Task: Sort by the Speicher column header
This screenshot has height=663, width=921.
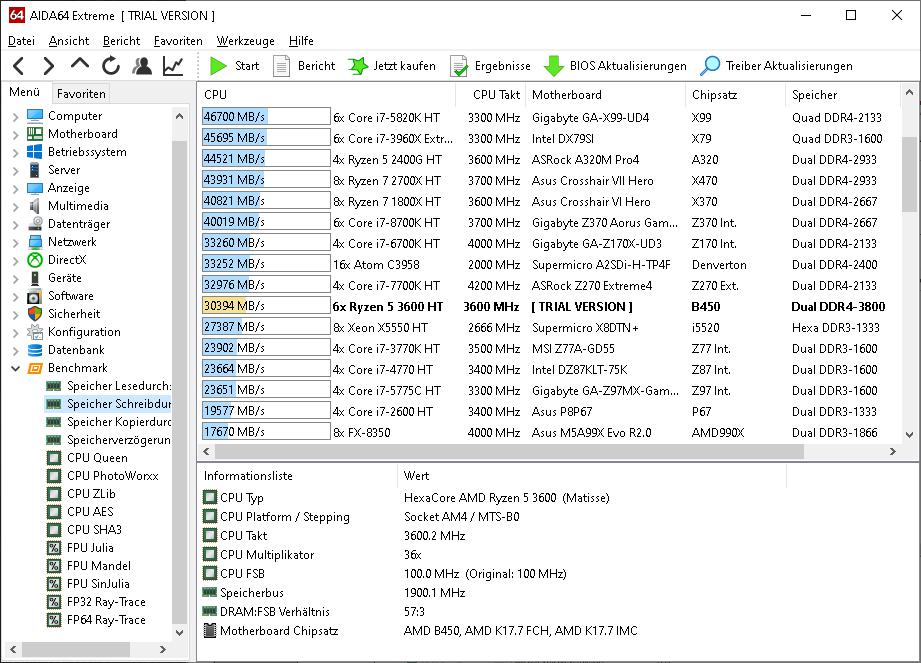Action: [x=842, y=95]
